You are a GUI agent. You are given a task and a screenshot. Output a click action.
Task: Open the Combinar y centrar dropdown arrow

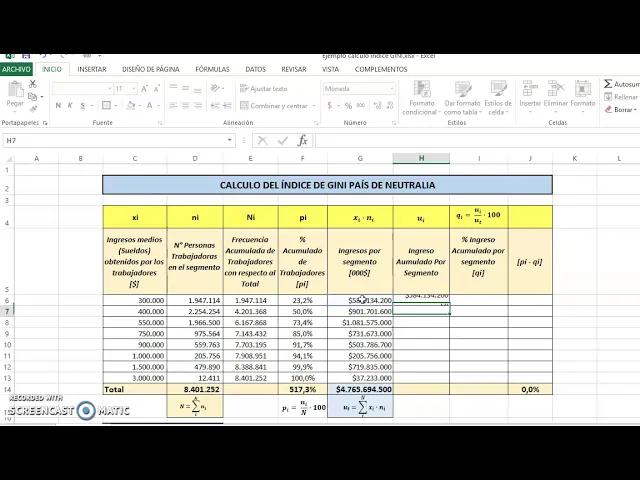(x=314, y=106)
